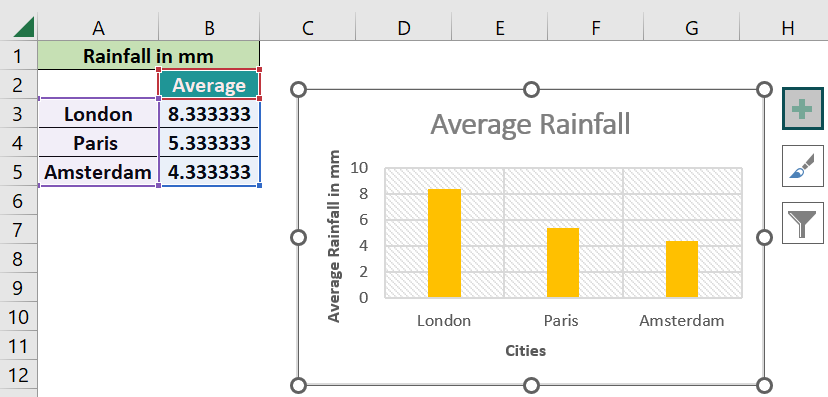Open the Chart Styles paintbrush button
Image resolution: width=828 pixels, height=397 pixels.
[803, 166]
